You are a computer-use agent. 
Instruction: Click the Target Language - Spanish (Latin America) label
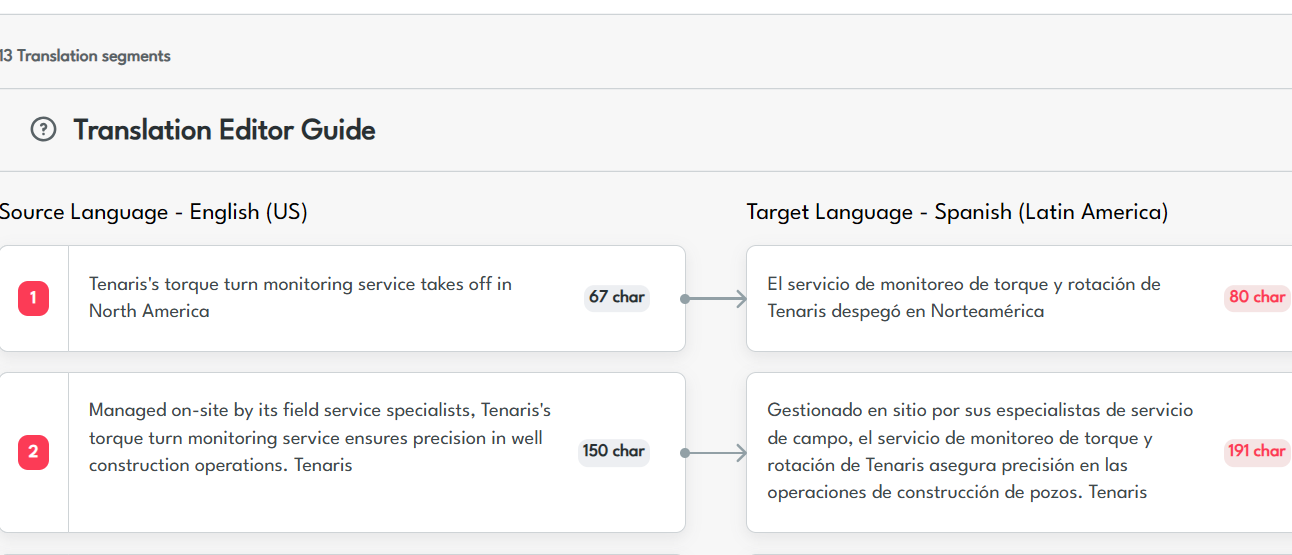click(957, 212)
